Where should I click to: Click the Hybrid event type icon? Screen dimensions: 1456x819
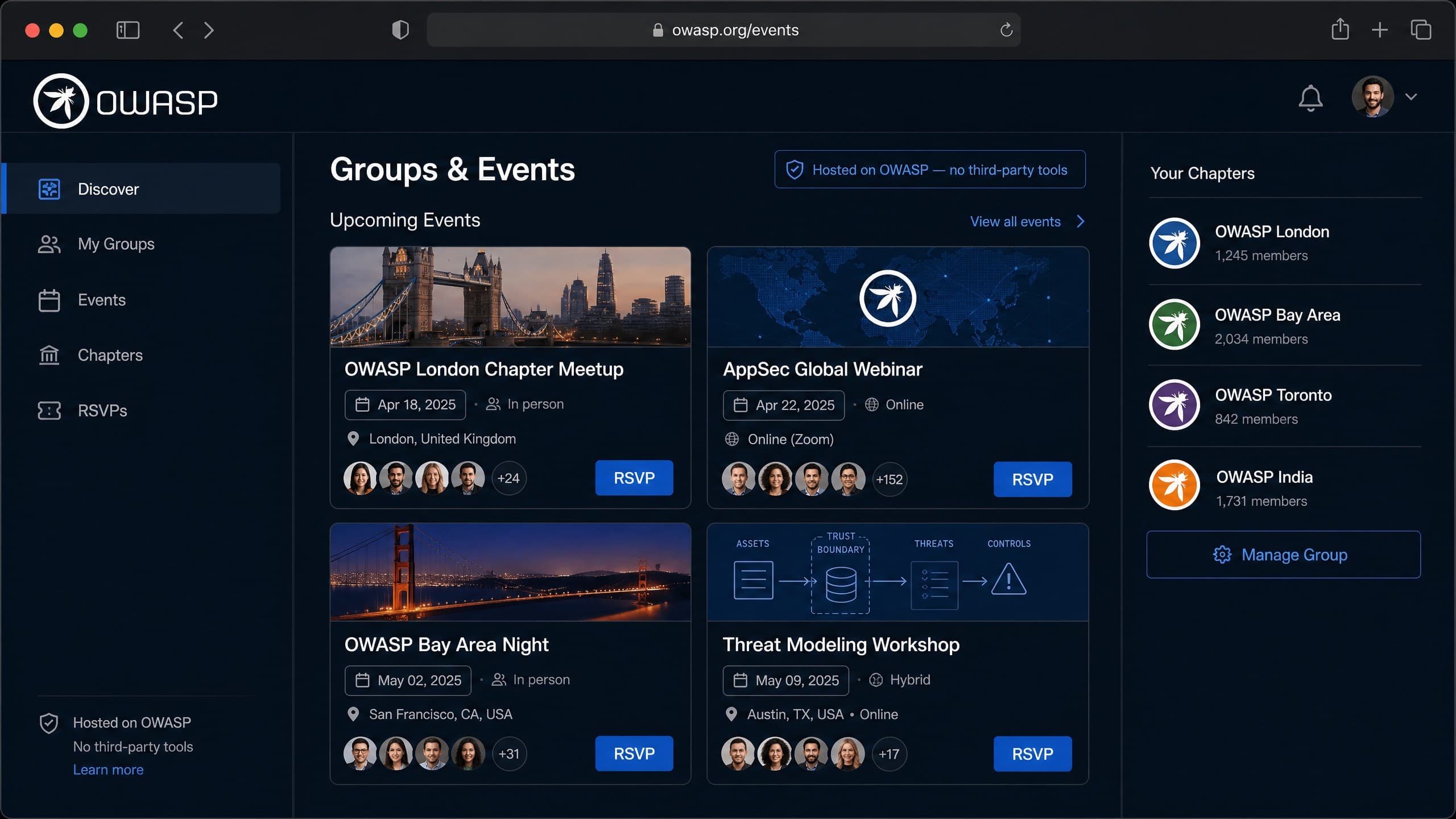coord(876,680)
